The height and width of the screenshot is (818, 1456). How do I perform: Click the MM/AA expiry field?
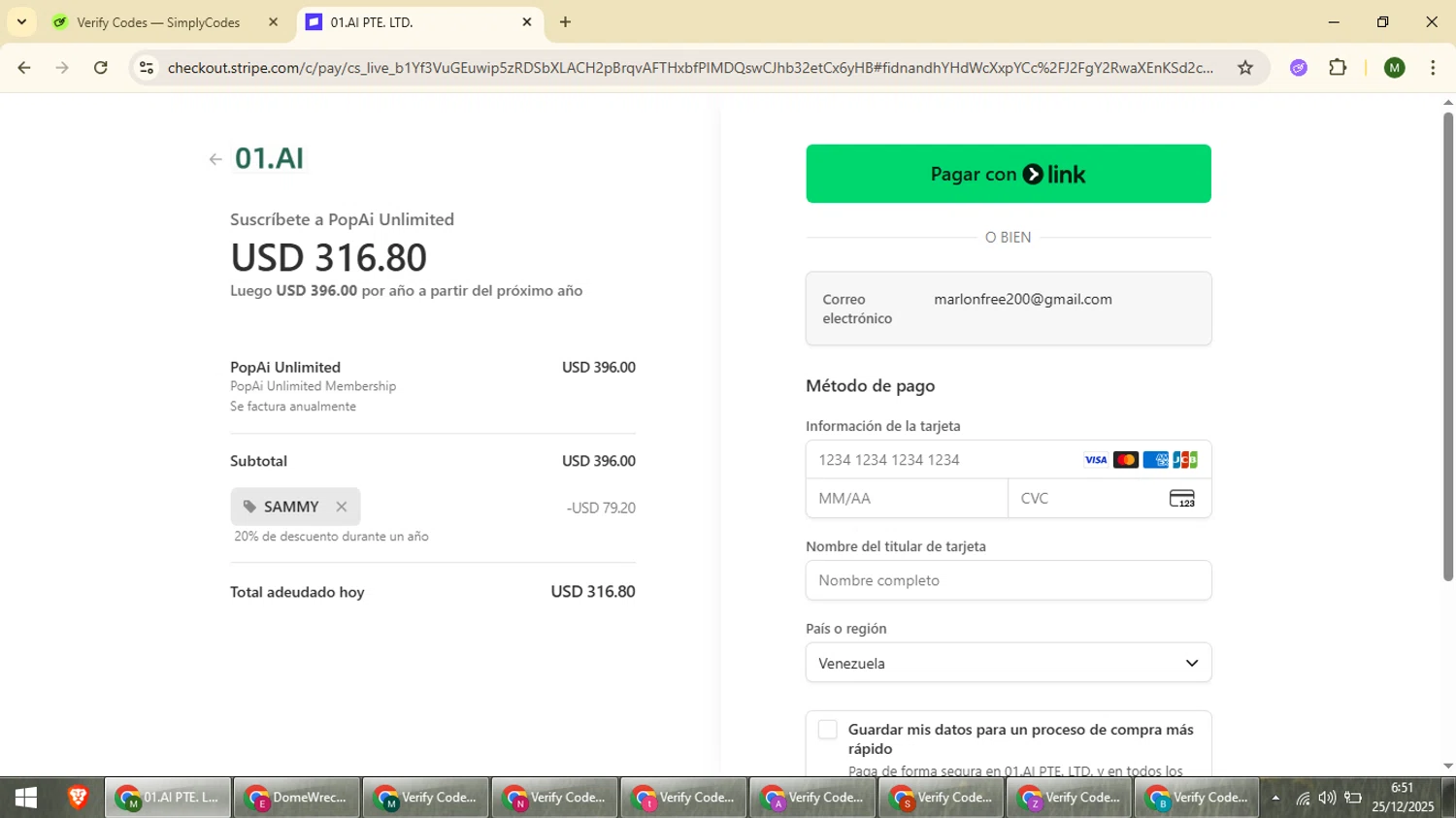907,499
